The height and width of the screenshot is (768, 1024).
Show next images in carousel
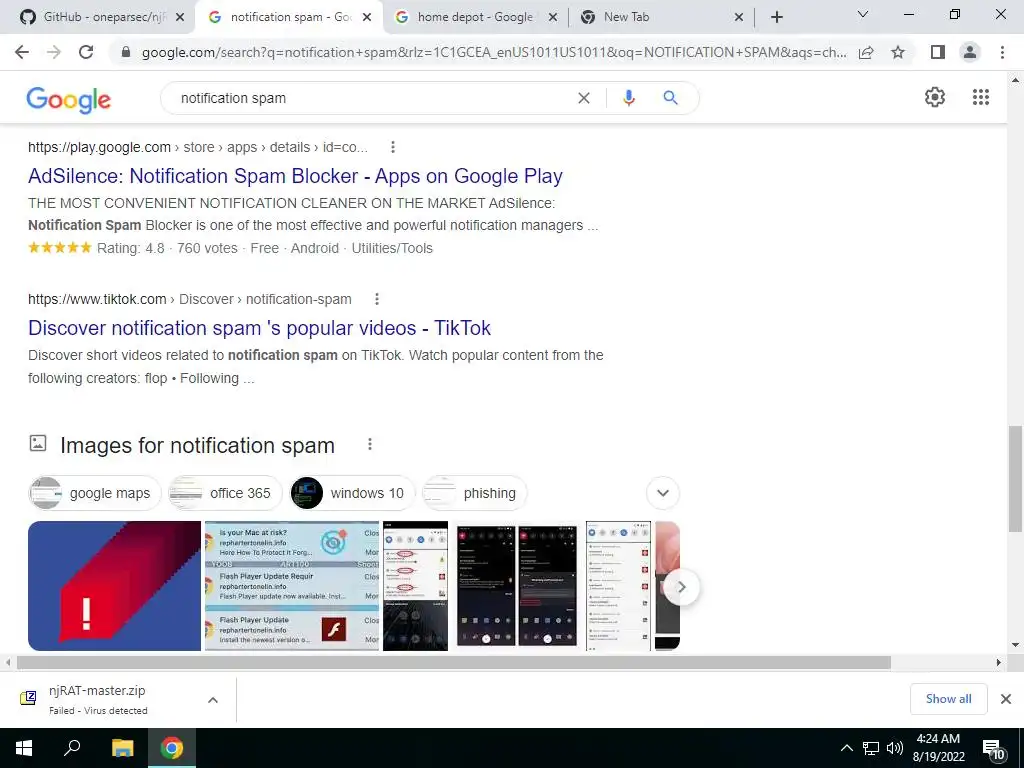click(681, 587)
